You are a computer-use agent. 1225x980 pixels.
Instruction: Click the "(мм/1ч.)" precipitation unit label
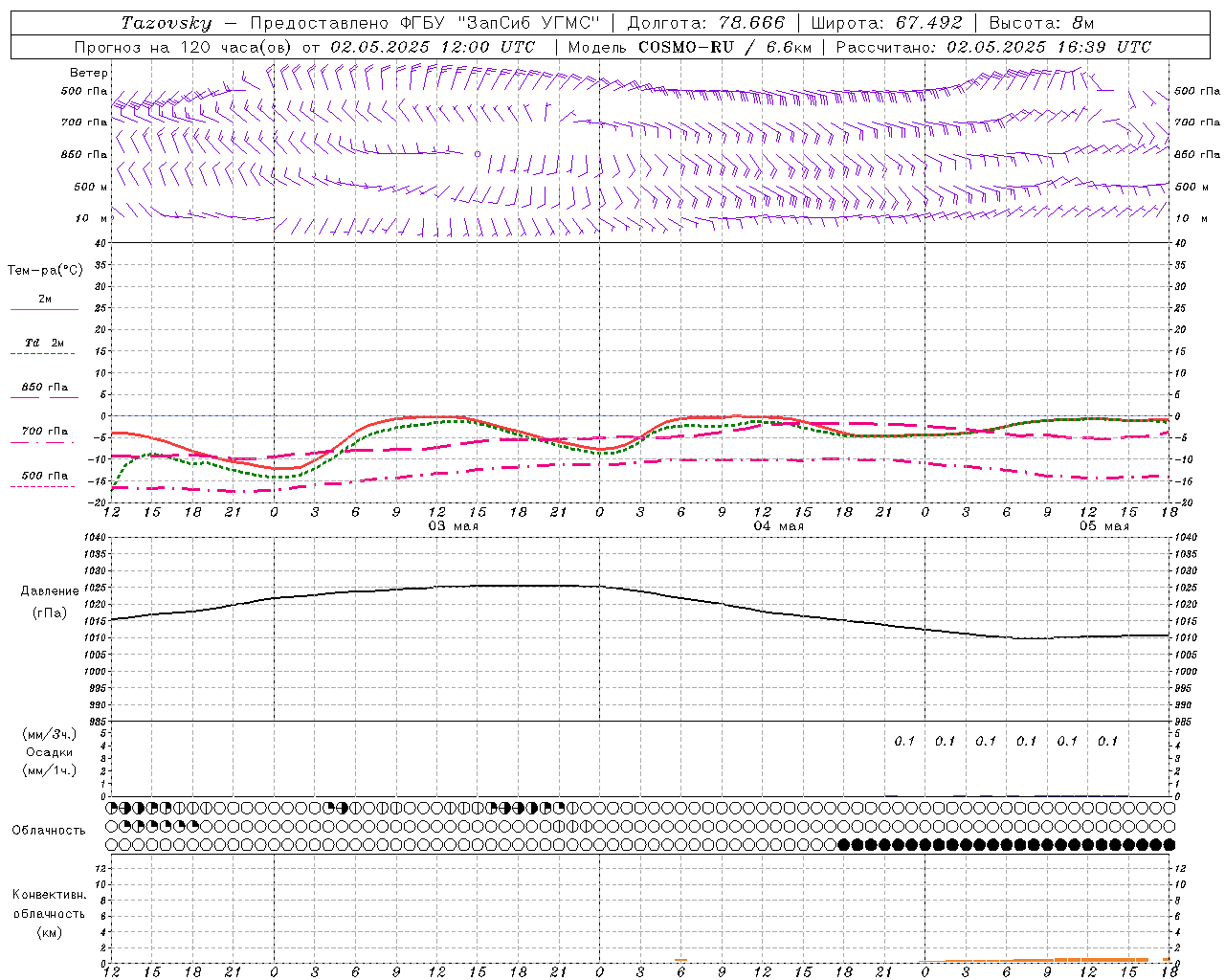[50, 770]
